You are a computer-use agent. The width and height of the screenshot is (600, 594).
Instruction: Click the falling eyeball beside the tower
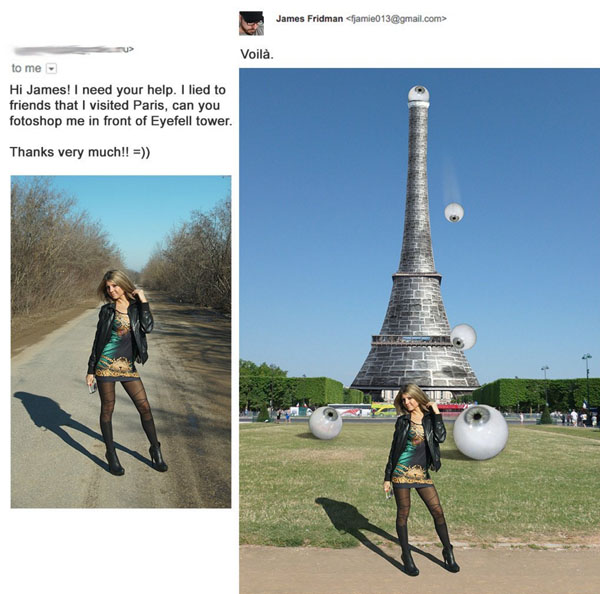pyautogui.click(x=454, y=212)
